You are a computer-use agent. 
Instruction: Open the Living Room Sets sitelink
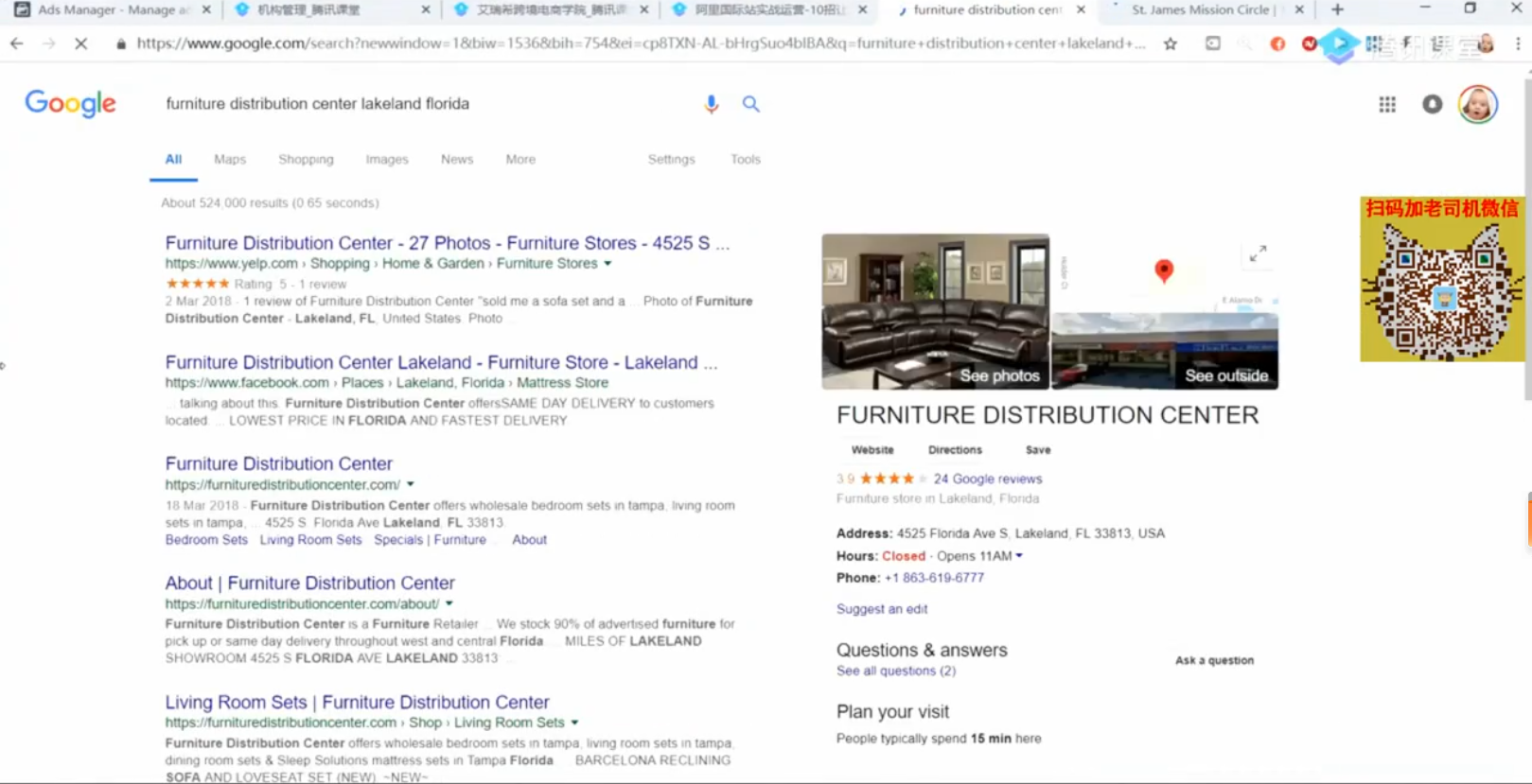click(x=310, y=540)
